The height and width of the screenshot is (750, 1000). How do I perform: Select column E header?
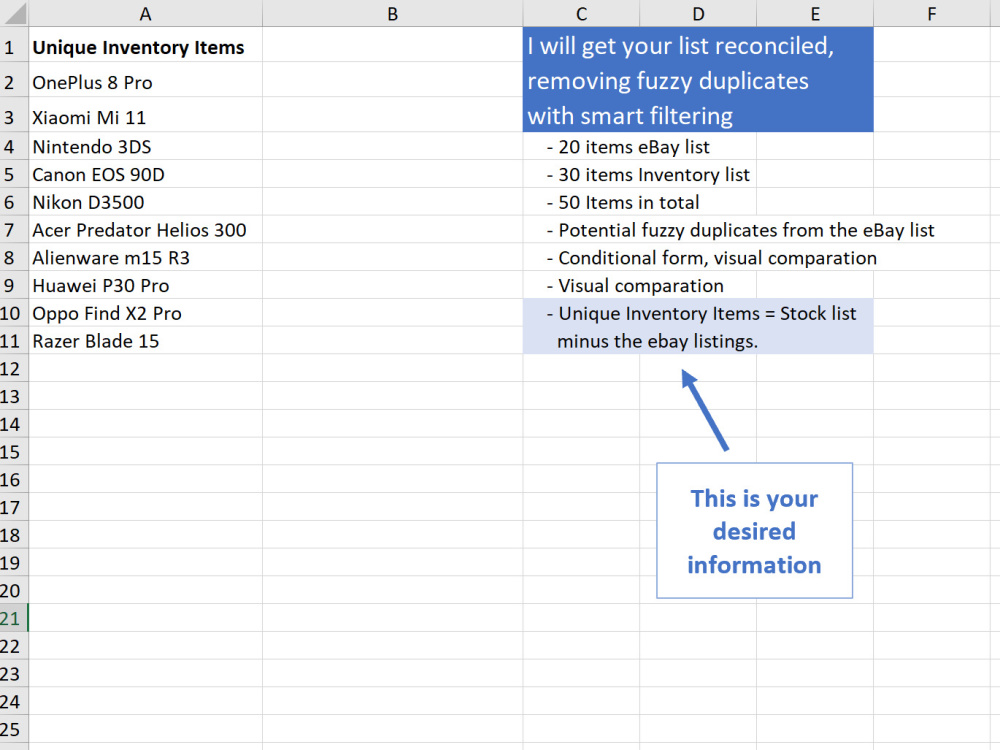(x=814, y=13)
